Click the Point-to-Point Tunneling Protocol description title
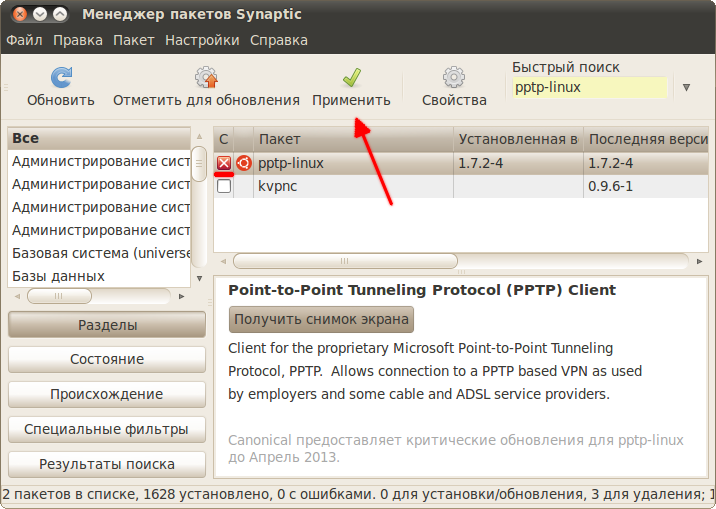Screen dimensions: 716x509 [422, 290]
